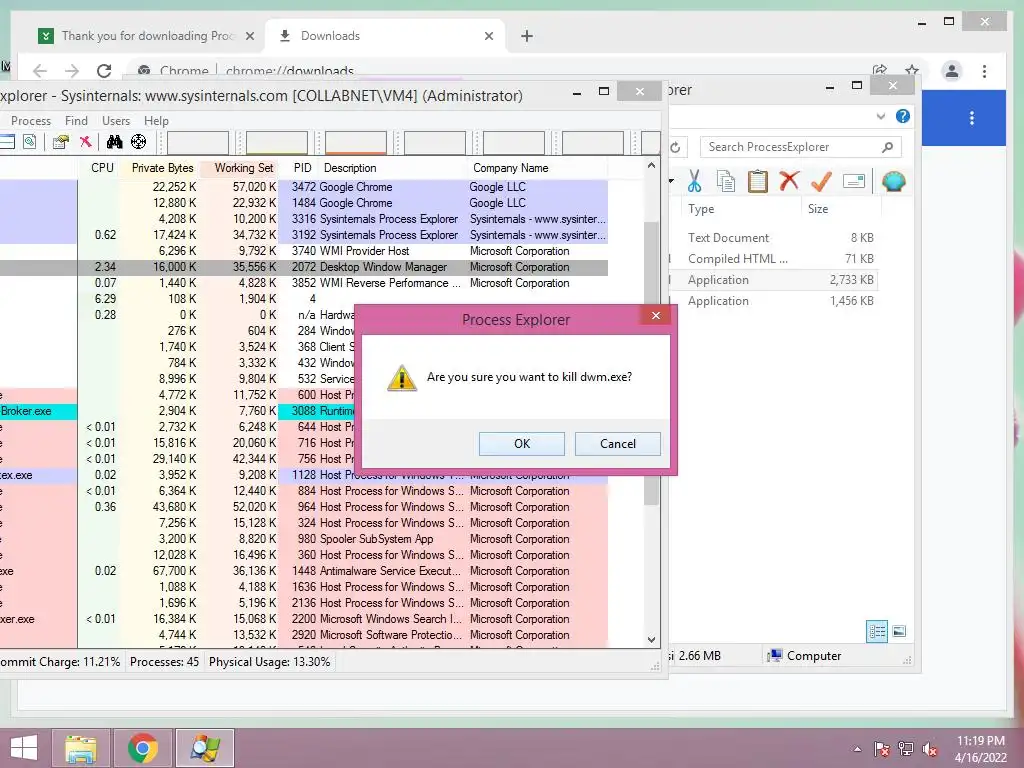Click Physical Usage status bar entry

[x=270, y=662]
